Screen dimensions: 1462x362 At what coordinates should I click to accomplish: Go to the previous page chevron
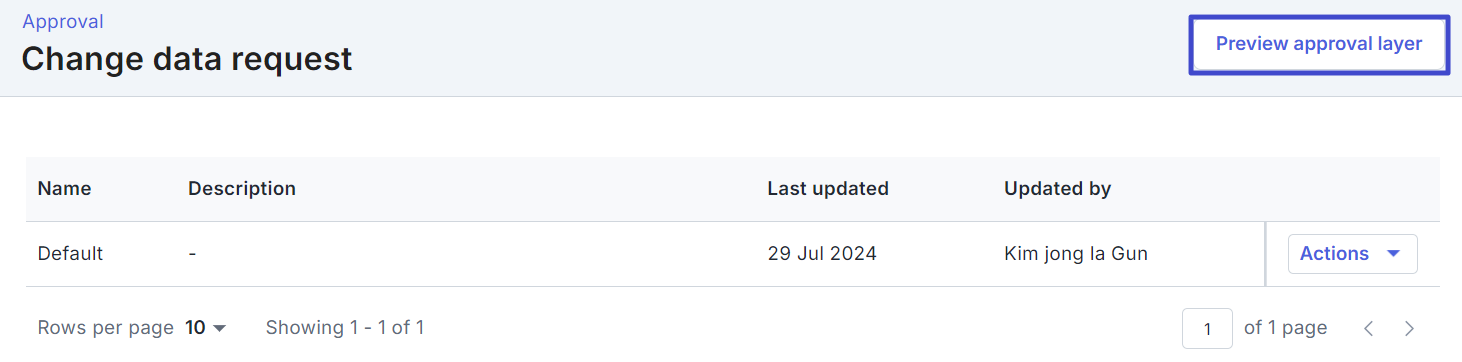[x=1369, y=328]
